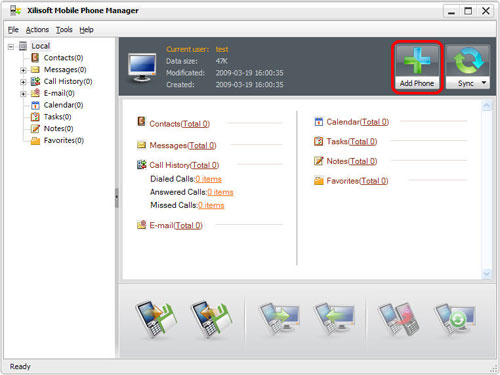Open Contacts Total 0 link
Screen dimensions: 500x375
pos(195,124)
